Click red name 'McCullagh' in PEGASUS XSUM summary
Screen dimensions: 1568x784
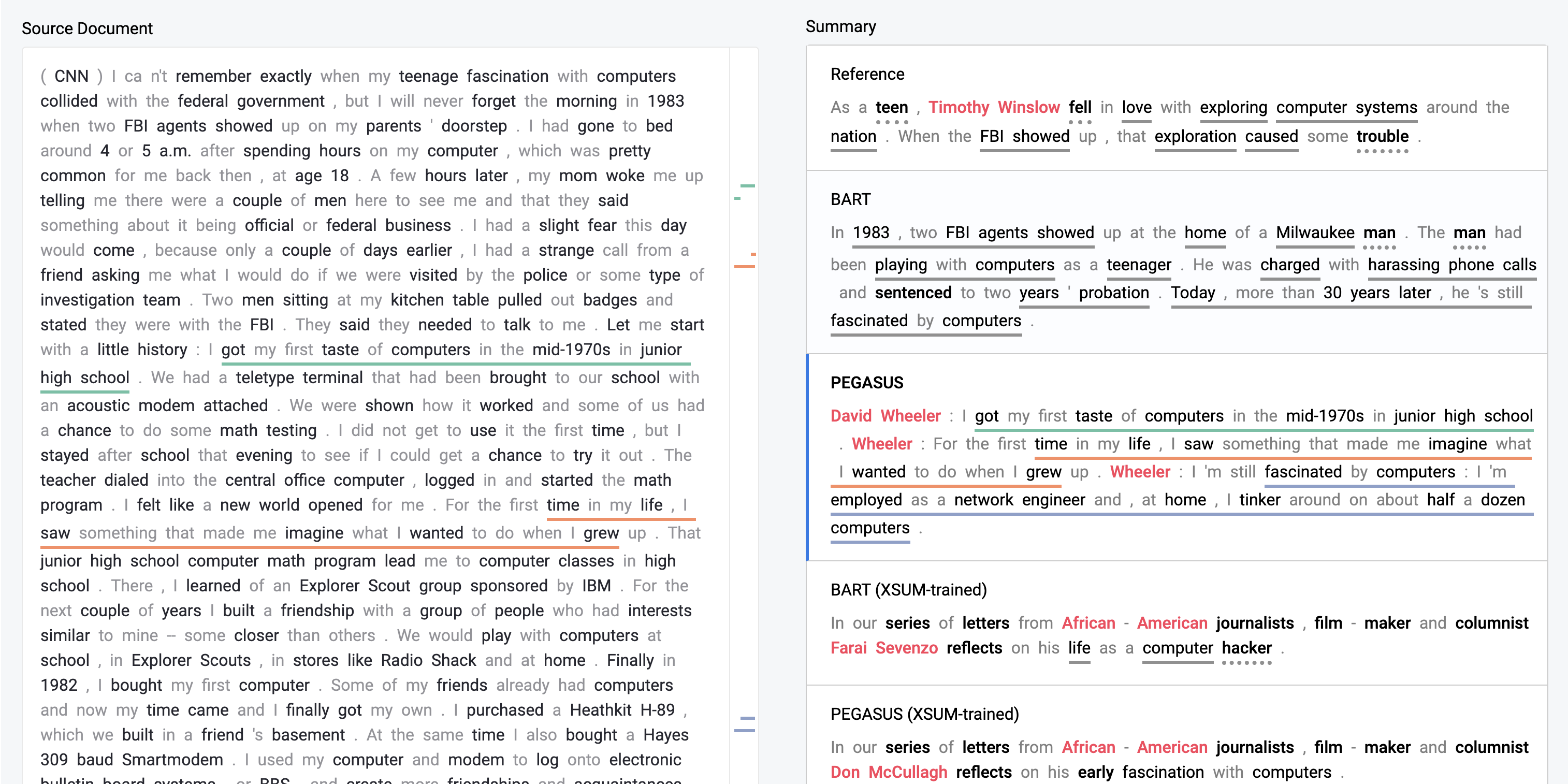908,772
